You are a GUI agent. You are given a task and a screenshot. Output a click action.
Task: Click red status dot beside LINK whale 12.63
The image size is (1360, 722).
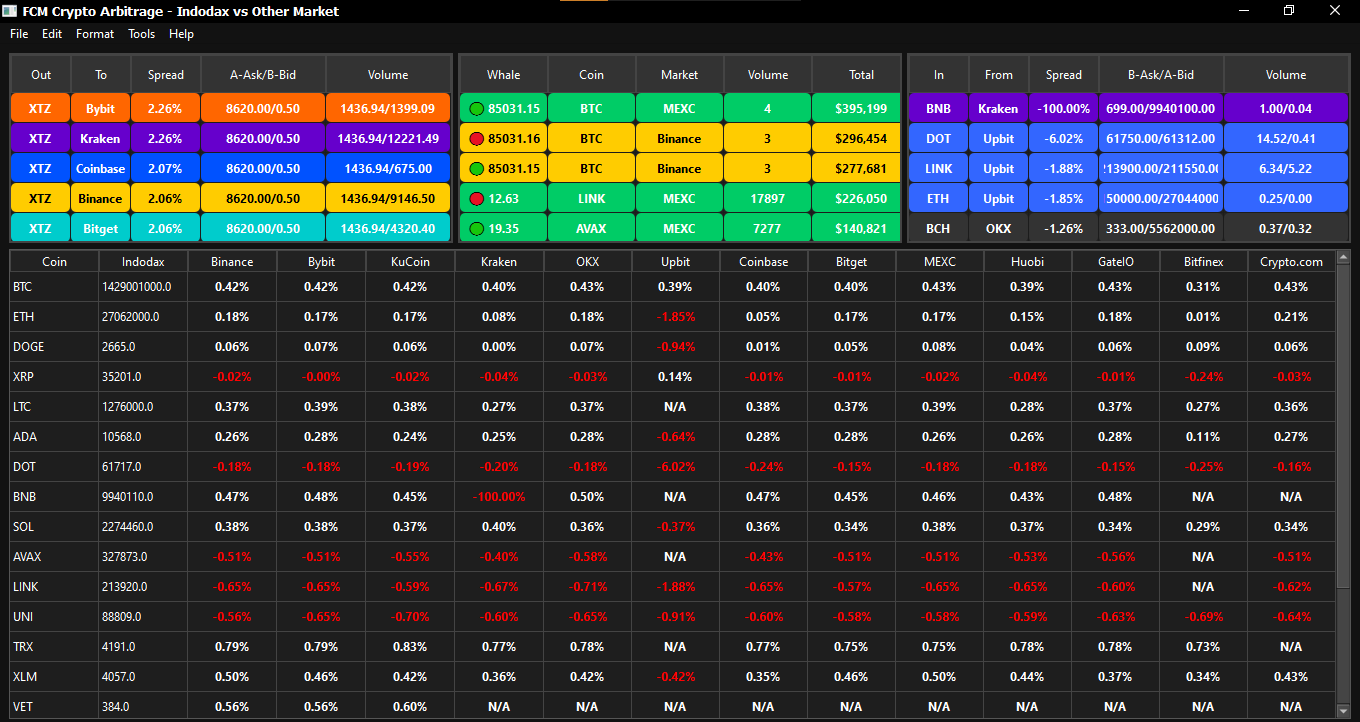pos(477,199)
